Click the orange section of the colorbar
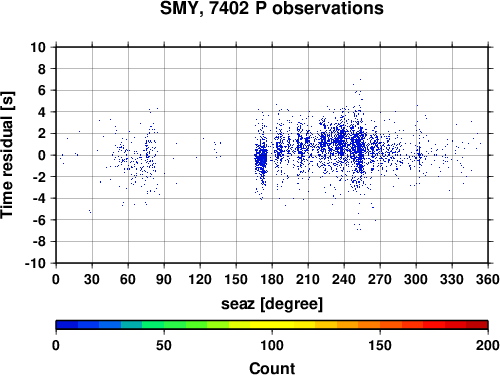 coord(369,325)
